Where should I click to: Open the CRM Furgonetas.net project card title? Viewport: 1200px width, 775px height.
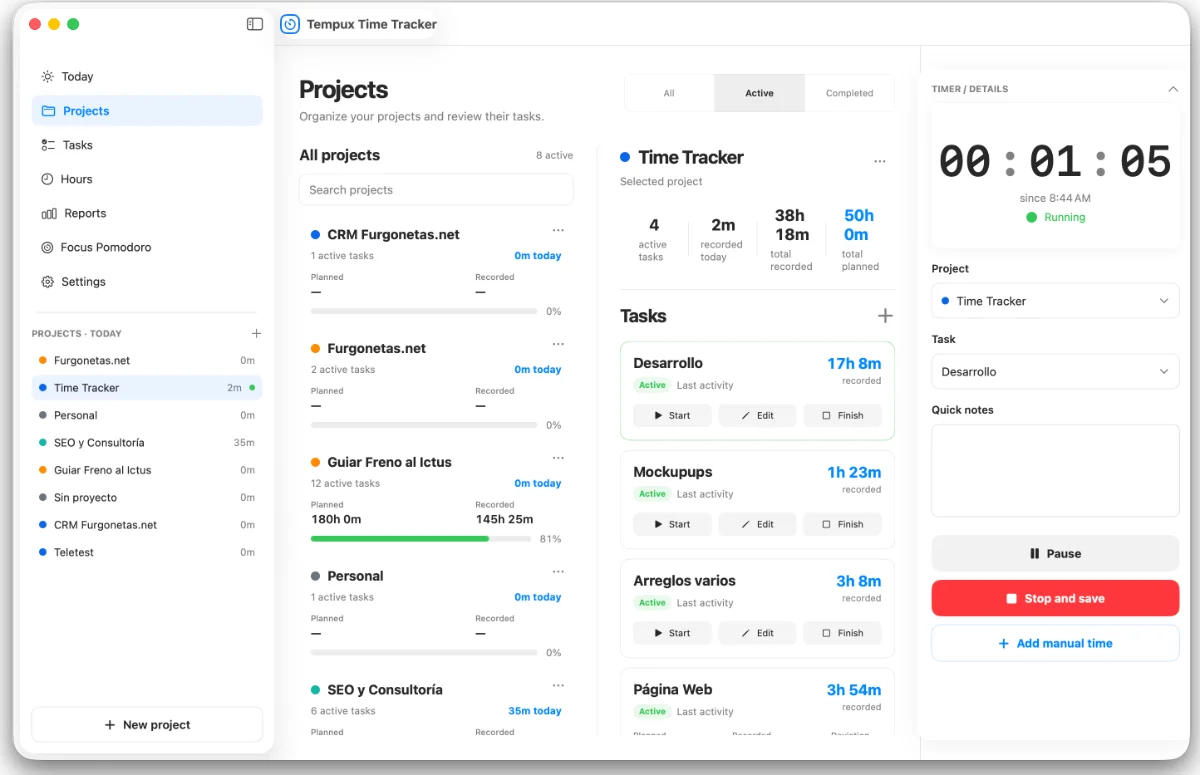coord(393,235)
